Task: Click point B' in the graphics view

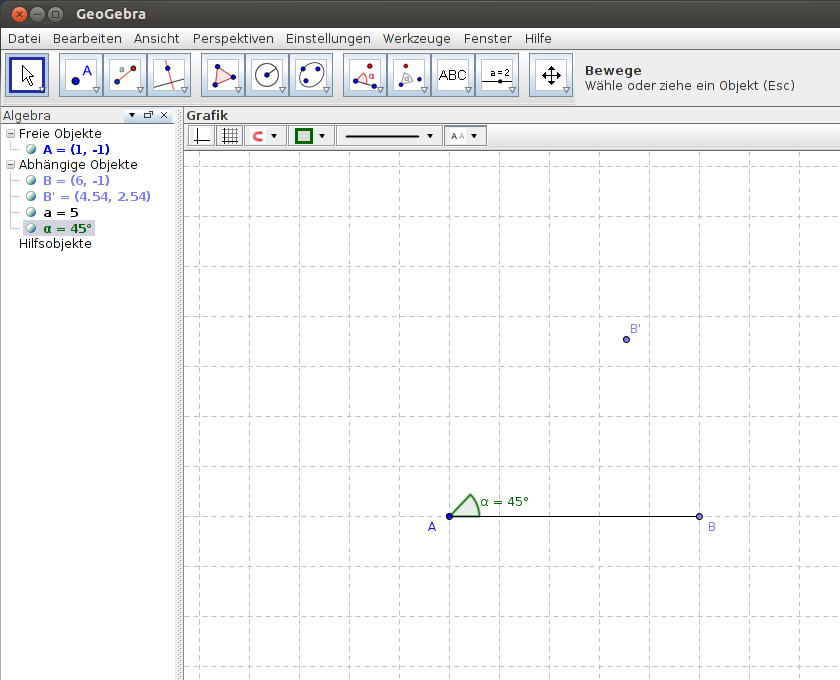Action: [x=626, y=339]
